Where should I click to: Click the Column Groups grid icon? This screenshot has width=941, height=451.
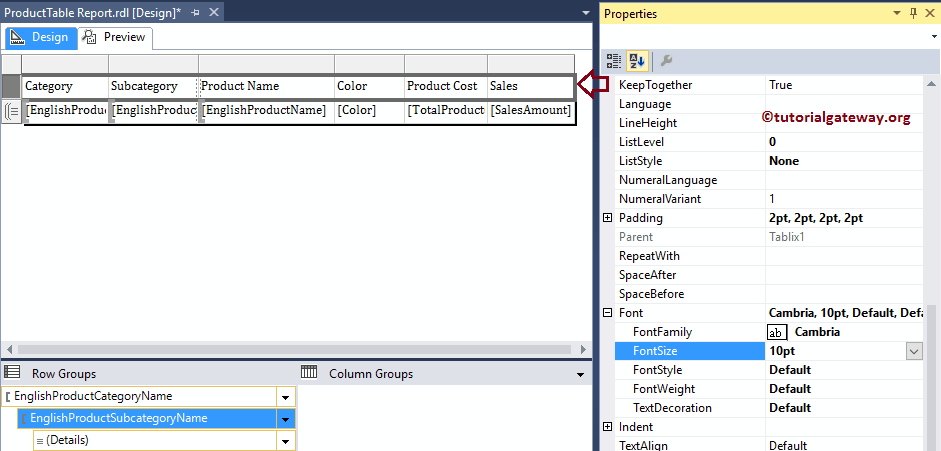310,373
